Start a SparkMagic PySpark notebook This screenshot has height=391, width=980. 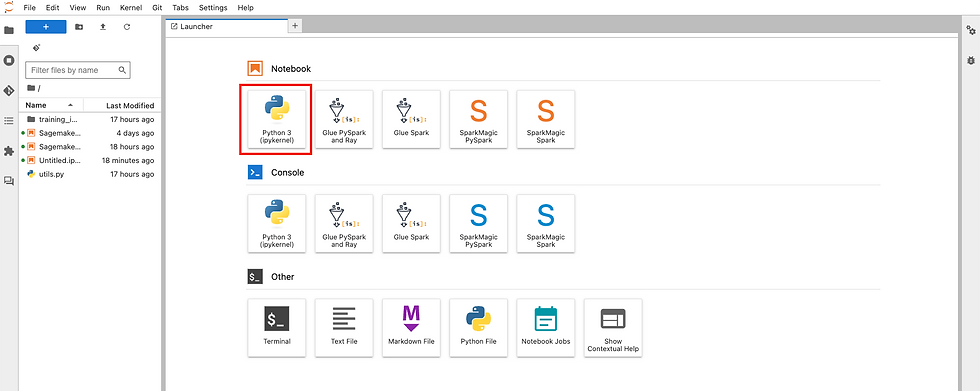(x=478, y=119)
